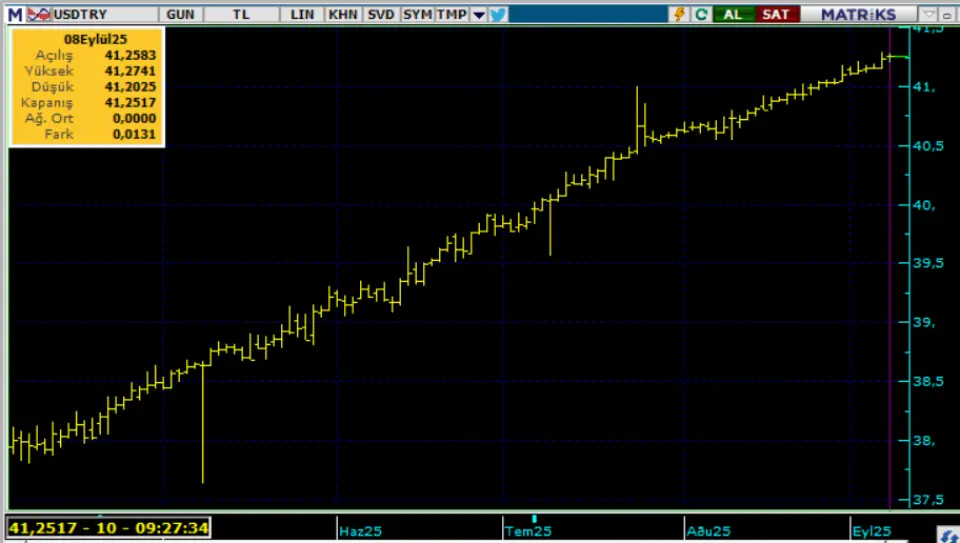Viewport: 960px width, 543px height.
Task: Open the TMP template menu
Action: pyautogui.click(x=450, y=14)
